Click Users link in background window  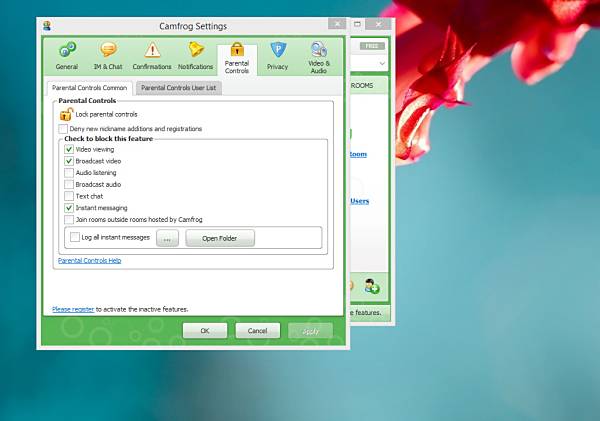click(360, 201)
